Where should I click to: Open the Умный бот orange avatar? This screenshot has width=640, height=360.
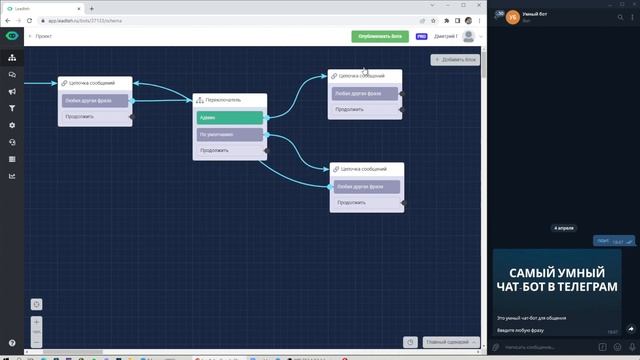(x=513, y=17)
